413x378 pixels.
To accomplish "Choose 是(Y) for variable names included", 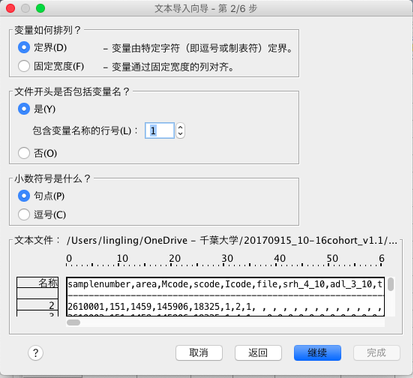I will coord(24,109).
